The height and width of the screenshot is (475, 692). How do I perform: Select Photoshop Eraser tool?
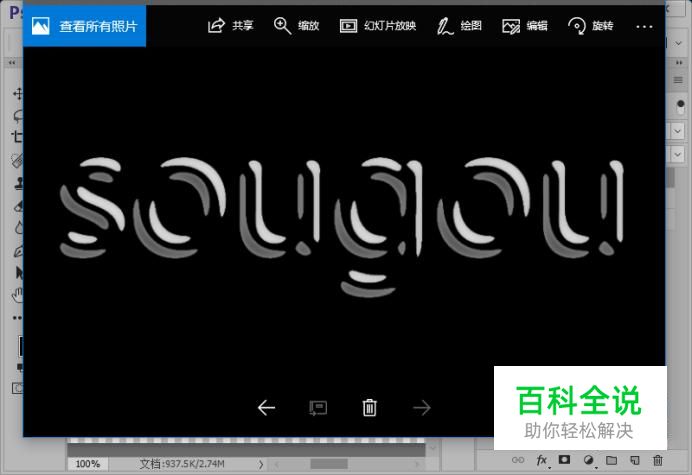pyautogui.click(x=19, y=206)
